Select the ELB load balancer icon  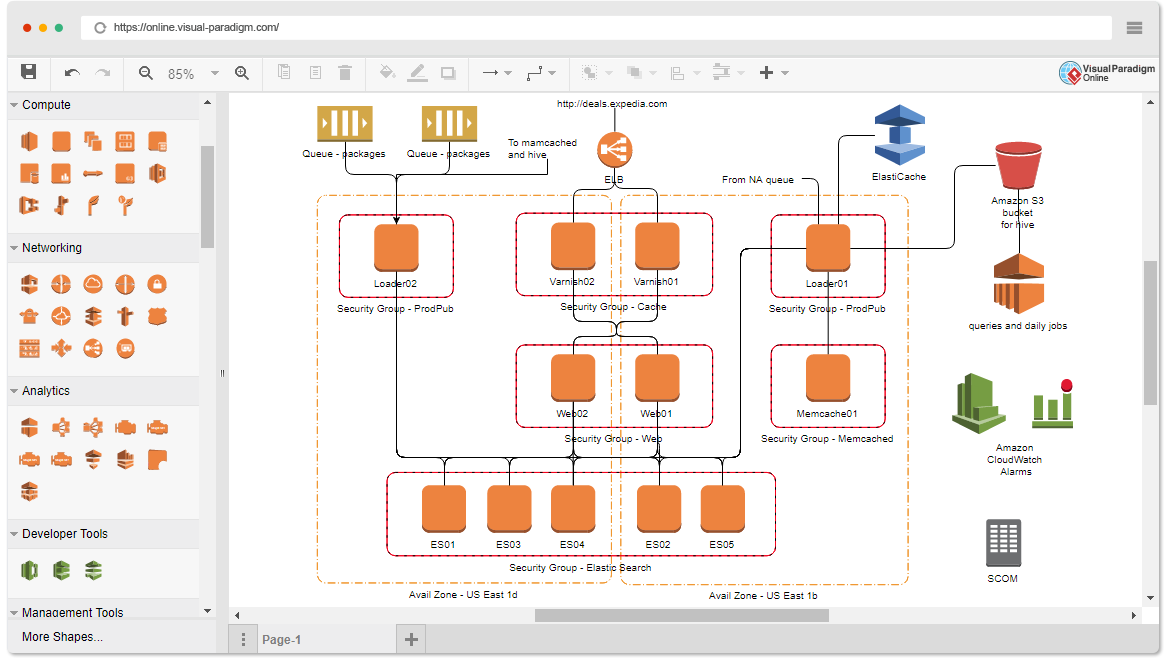coord(615,150)
